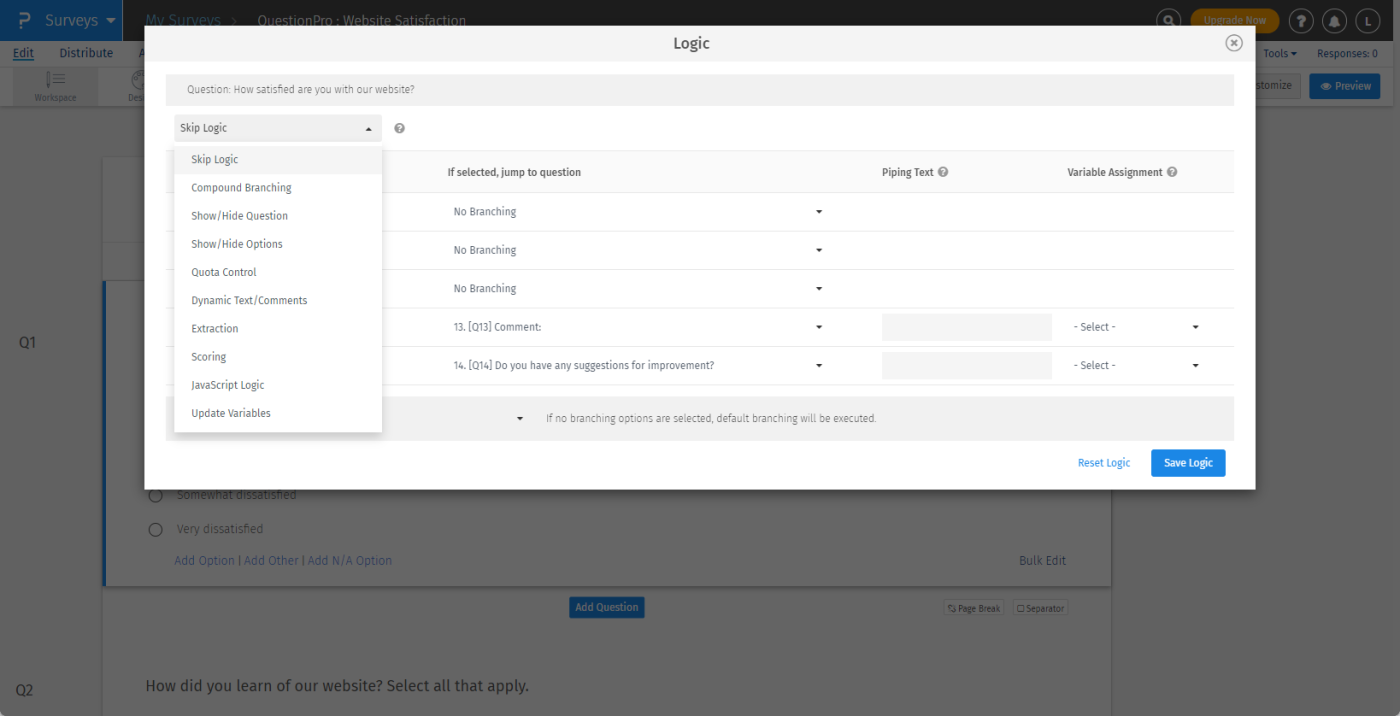Open the search icon in top bar
The width and height of the screenshot is (1400, 716).
tap(1168, 20)
